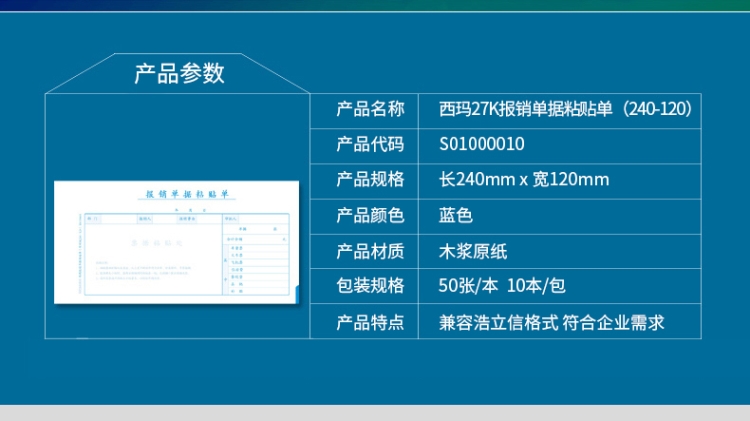Select the 产品颜色 label cell
This screenshot has width=750, height=421.
point(370,215)
